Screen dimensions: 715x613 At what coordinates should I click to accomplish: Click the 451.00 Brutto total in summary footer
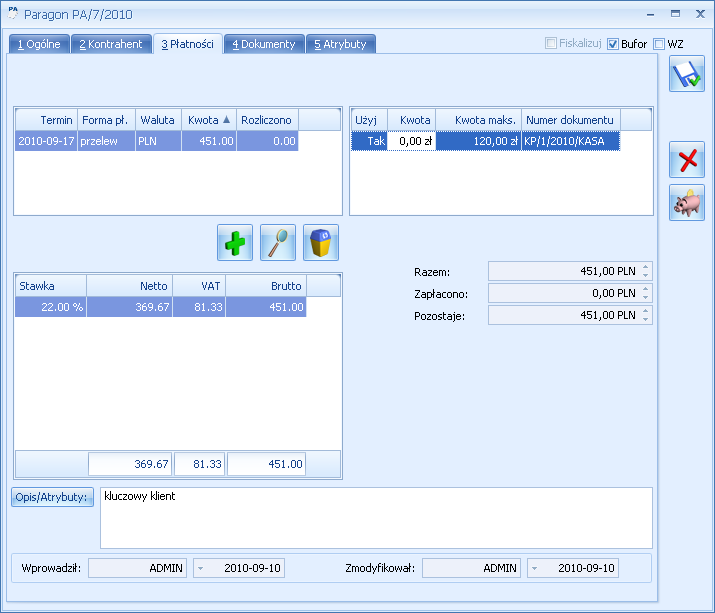point(266,464)
